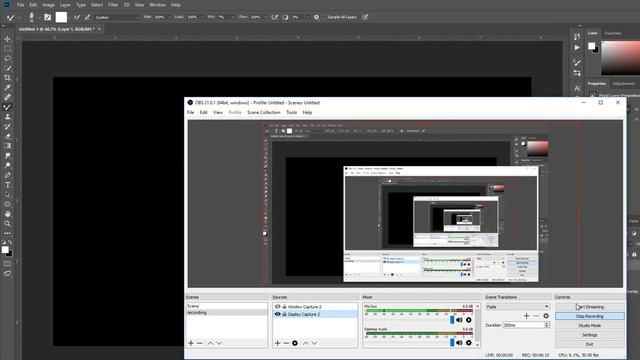Remove selected scene with minus icon

[200, 343]
